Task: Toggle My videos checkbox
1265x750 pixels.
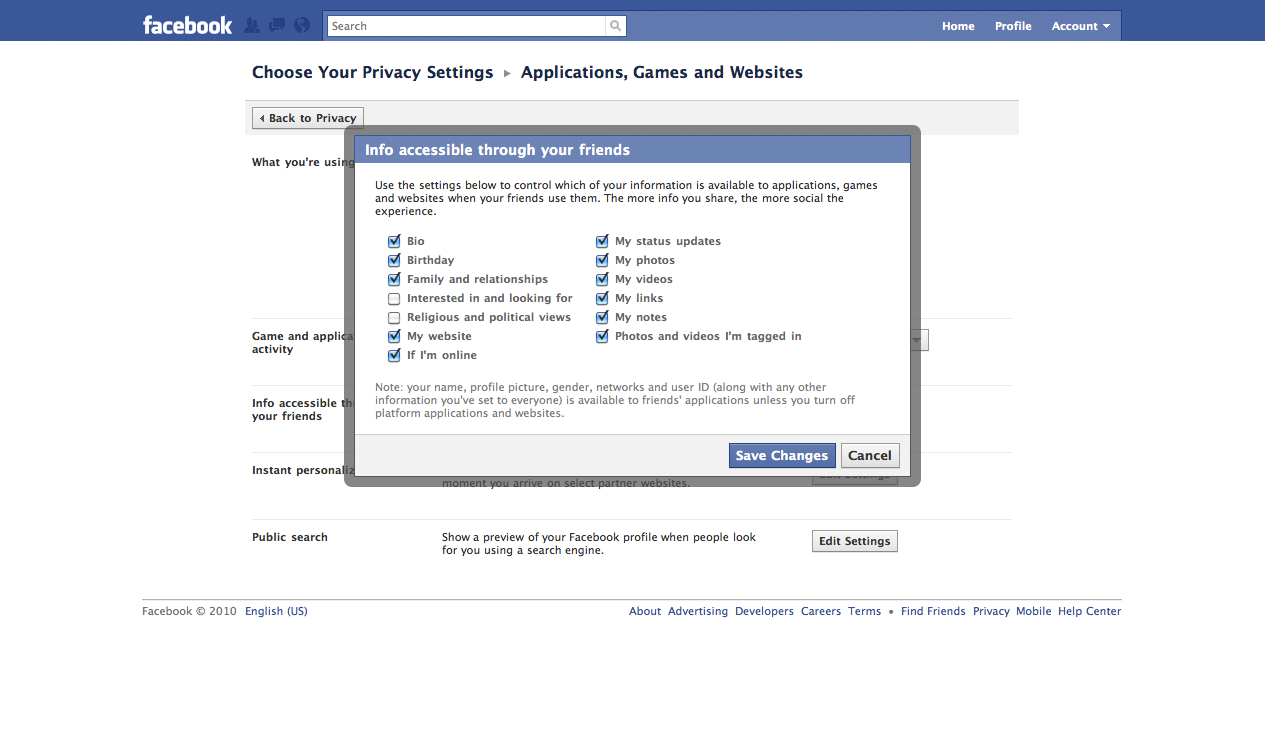Action: [602, 279]
